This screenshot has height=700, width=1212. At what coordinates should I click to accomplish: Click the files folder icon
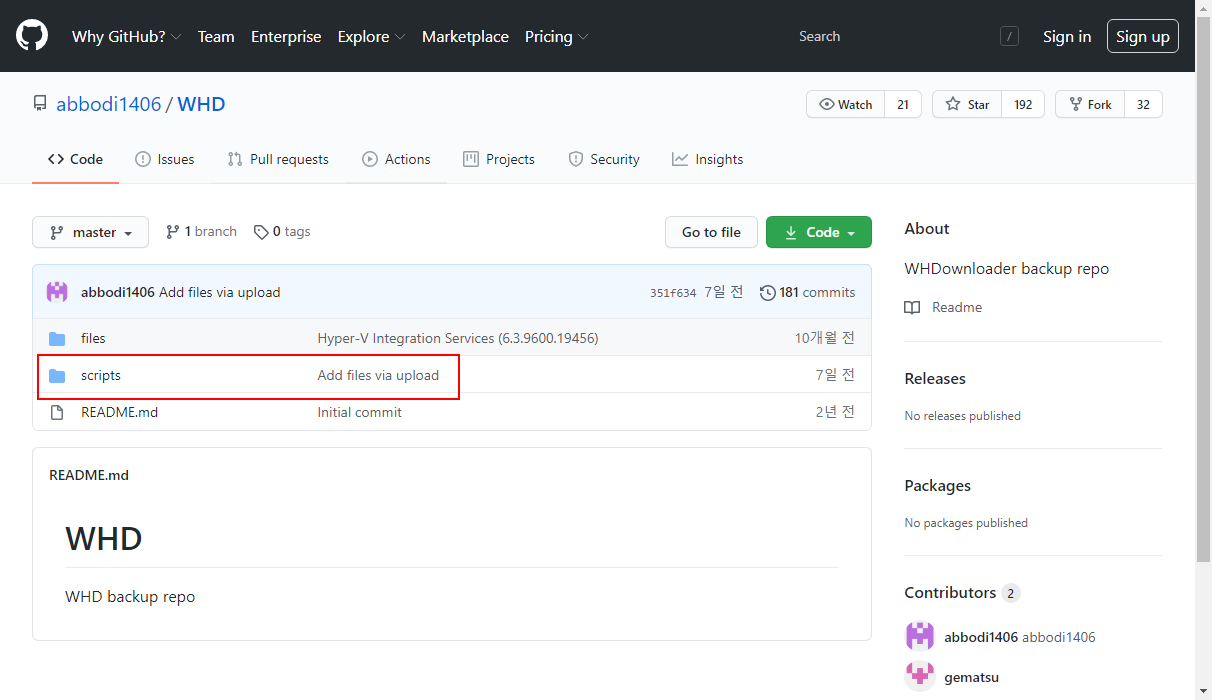[x=57, y=338]
